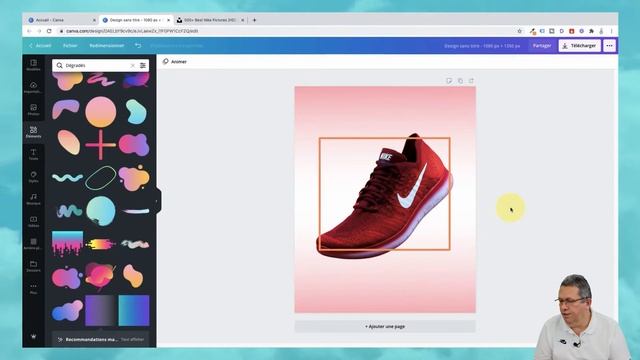Choose the purple-to-grey gradient square
The width and height of the screenshot is (640, 360).
coord(100,311)
